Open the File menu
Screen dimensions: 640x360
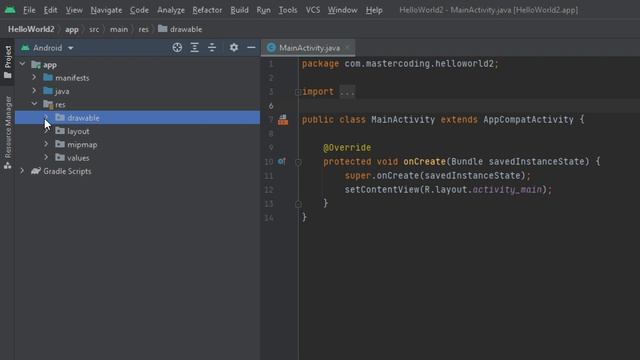click(x=29, y=10)
